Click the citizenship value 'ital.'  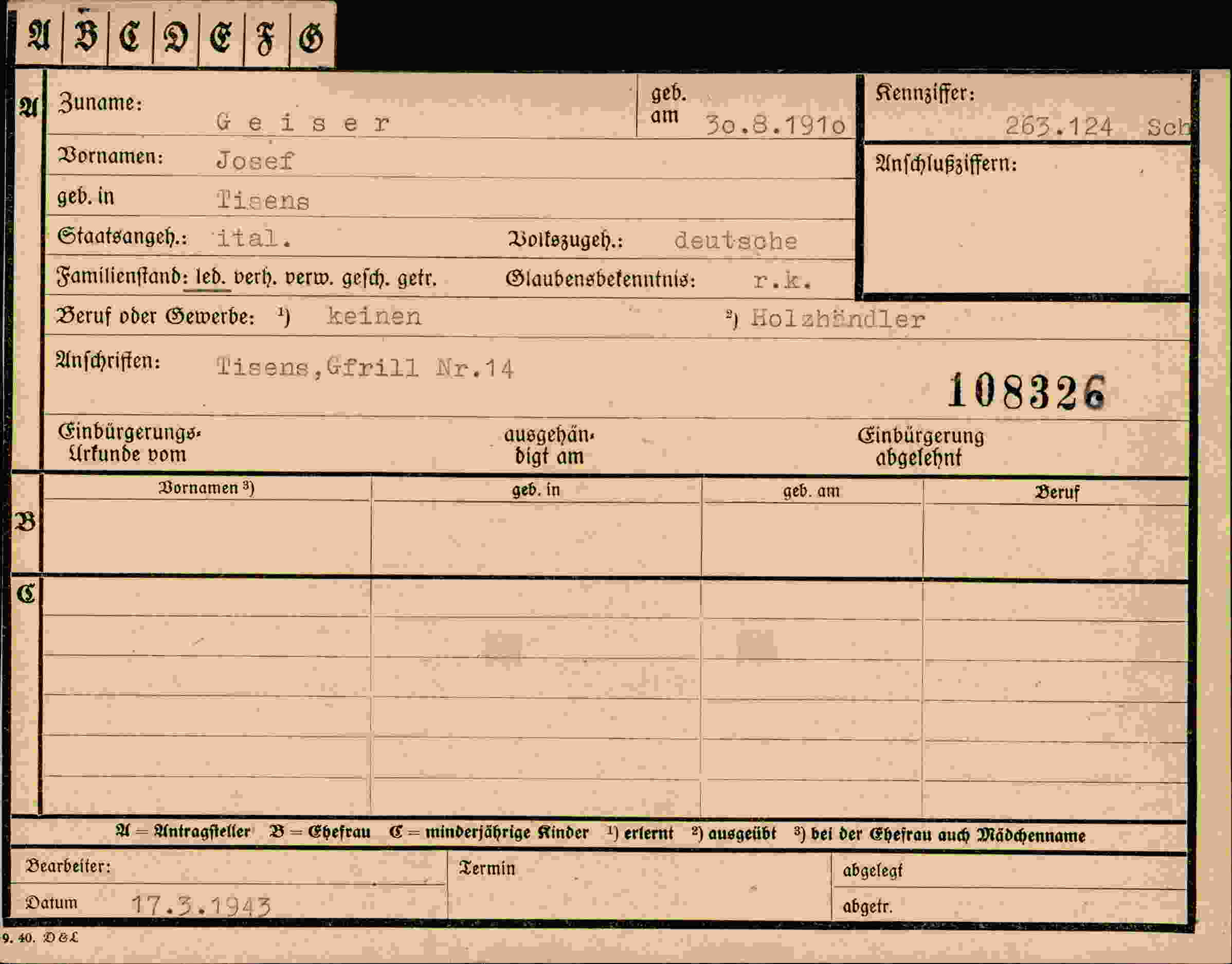[254, 238]
